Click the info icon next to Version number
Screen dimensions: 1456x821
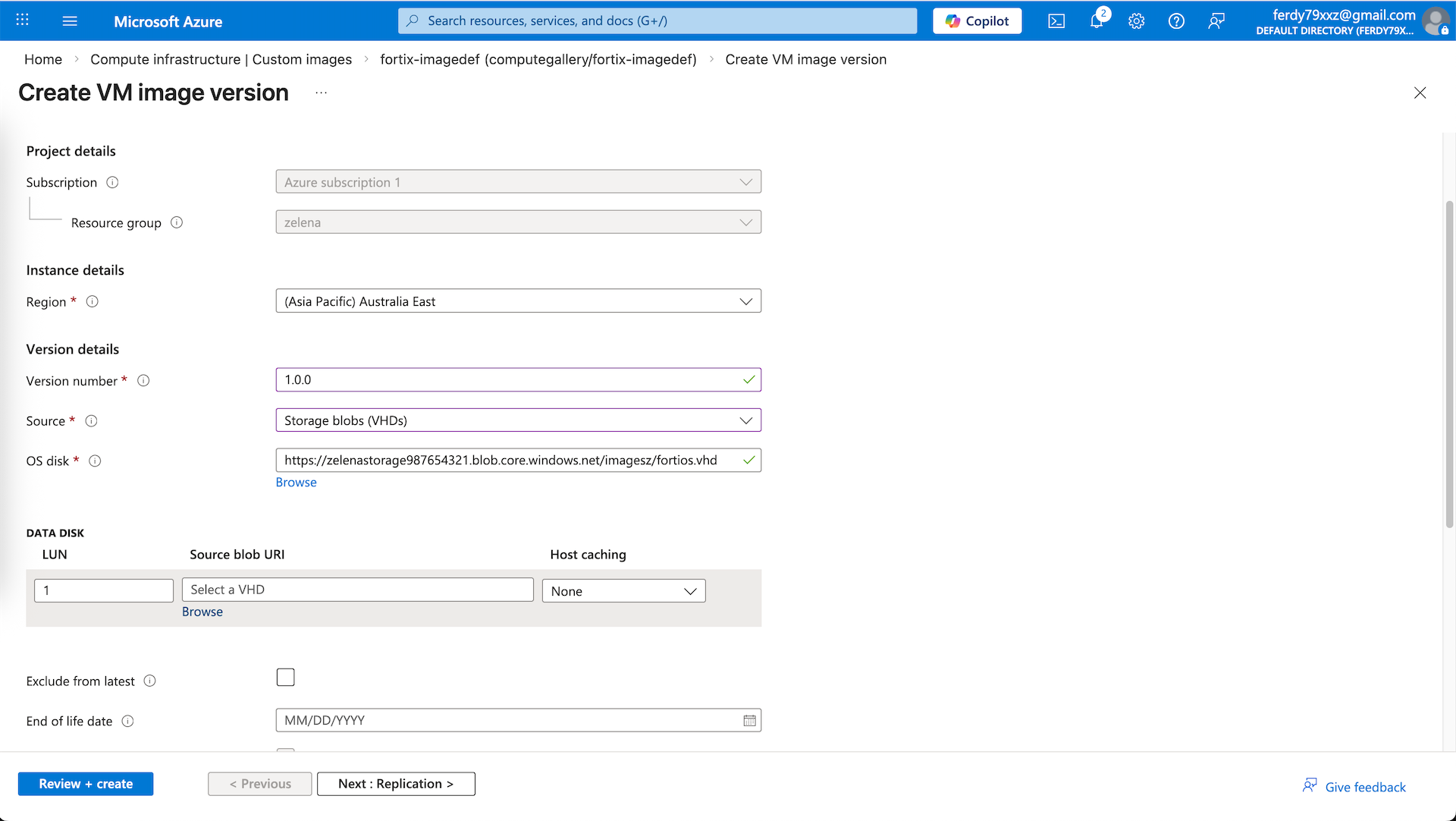143,381
